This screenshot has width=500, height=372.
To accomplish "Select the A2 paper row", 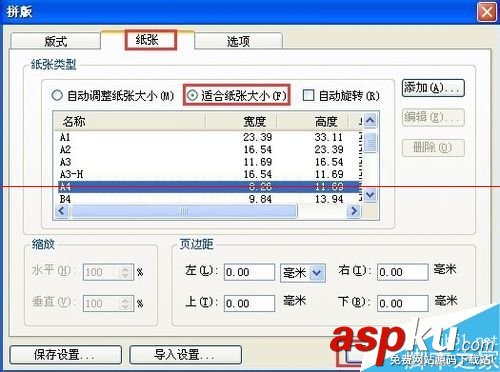I will (x=210, y=149).
